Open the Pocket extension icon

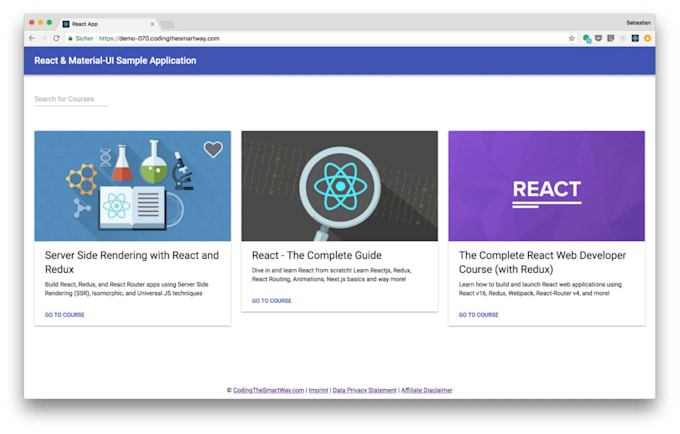598,38
